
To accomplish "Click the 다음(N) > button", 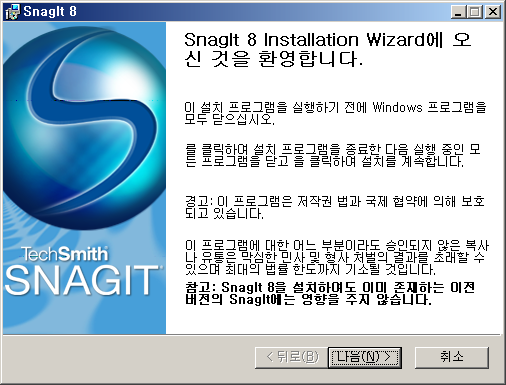I will [365, 358].
